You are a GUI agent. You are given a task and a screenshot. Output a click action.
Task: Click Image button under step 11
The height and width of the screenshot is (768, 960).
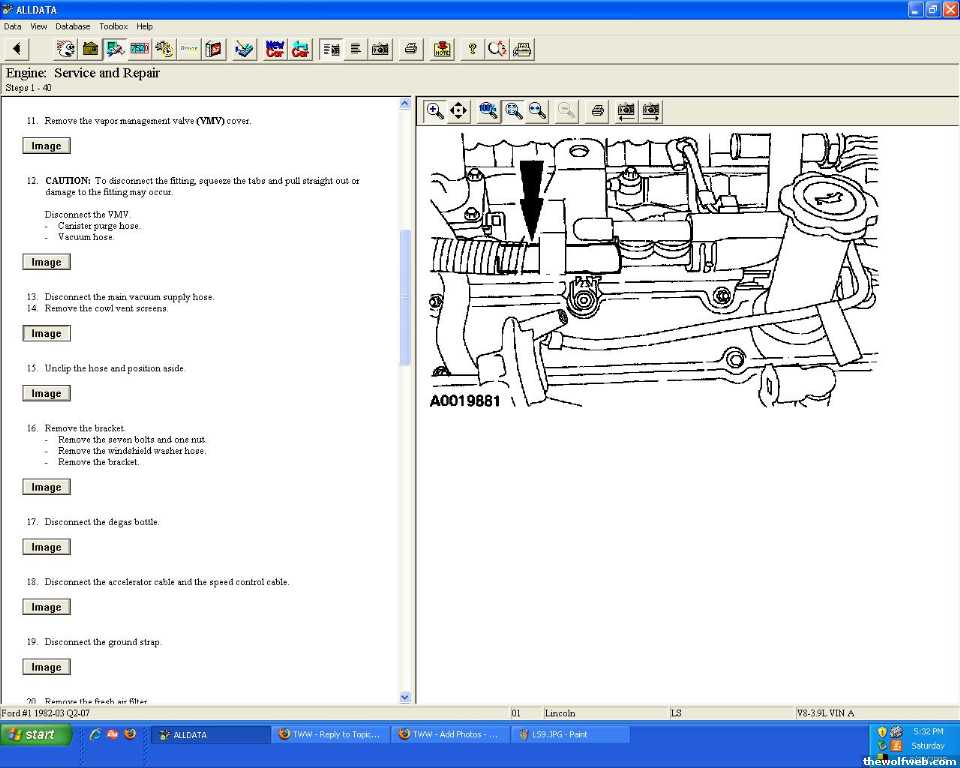46,146
